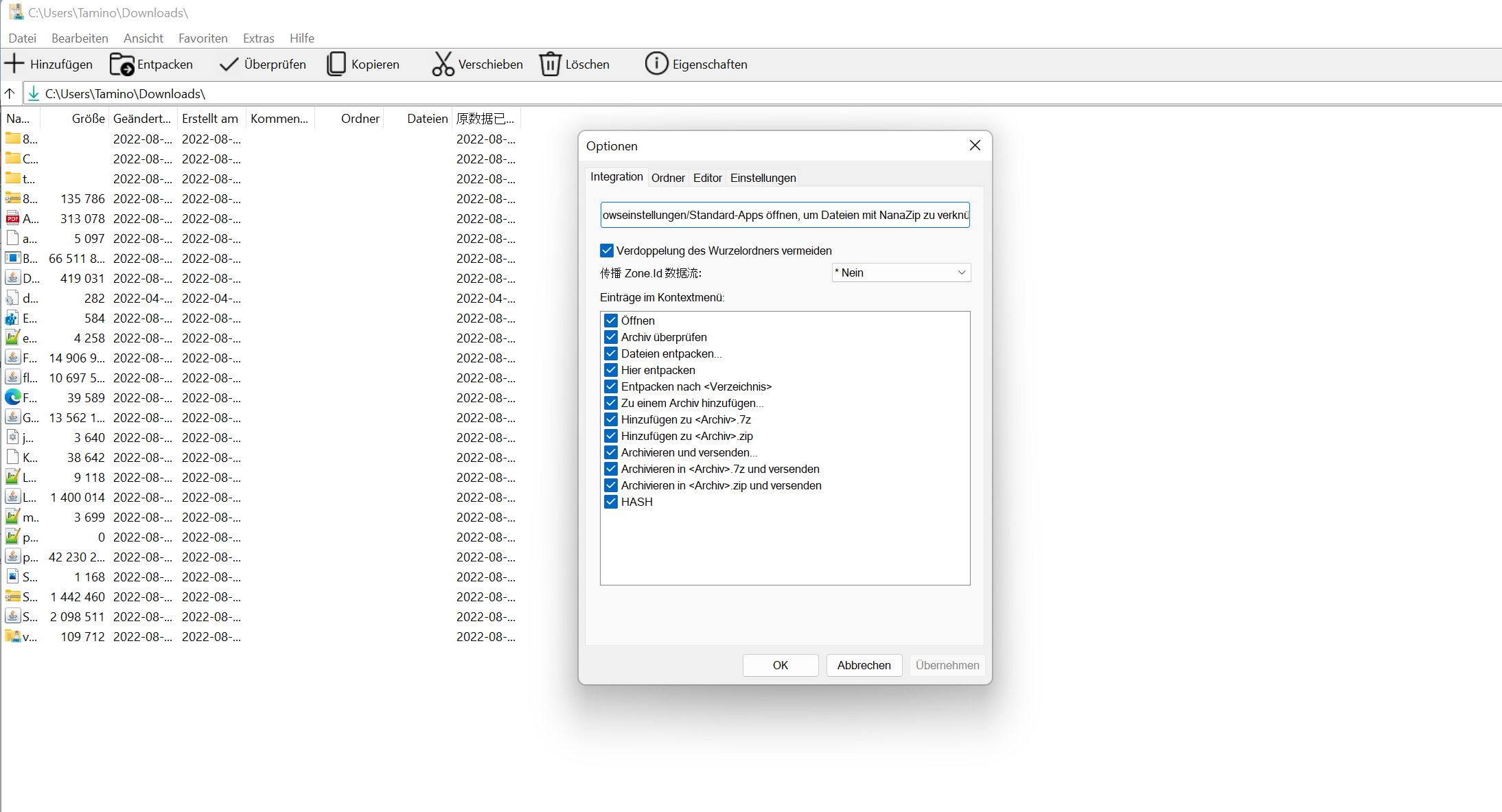Click the Überprüfen checkmark icon

tap(229, 64)
